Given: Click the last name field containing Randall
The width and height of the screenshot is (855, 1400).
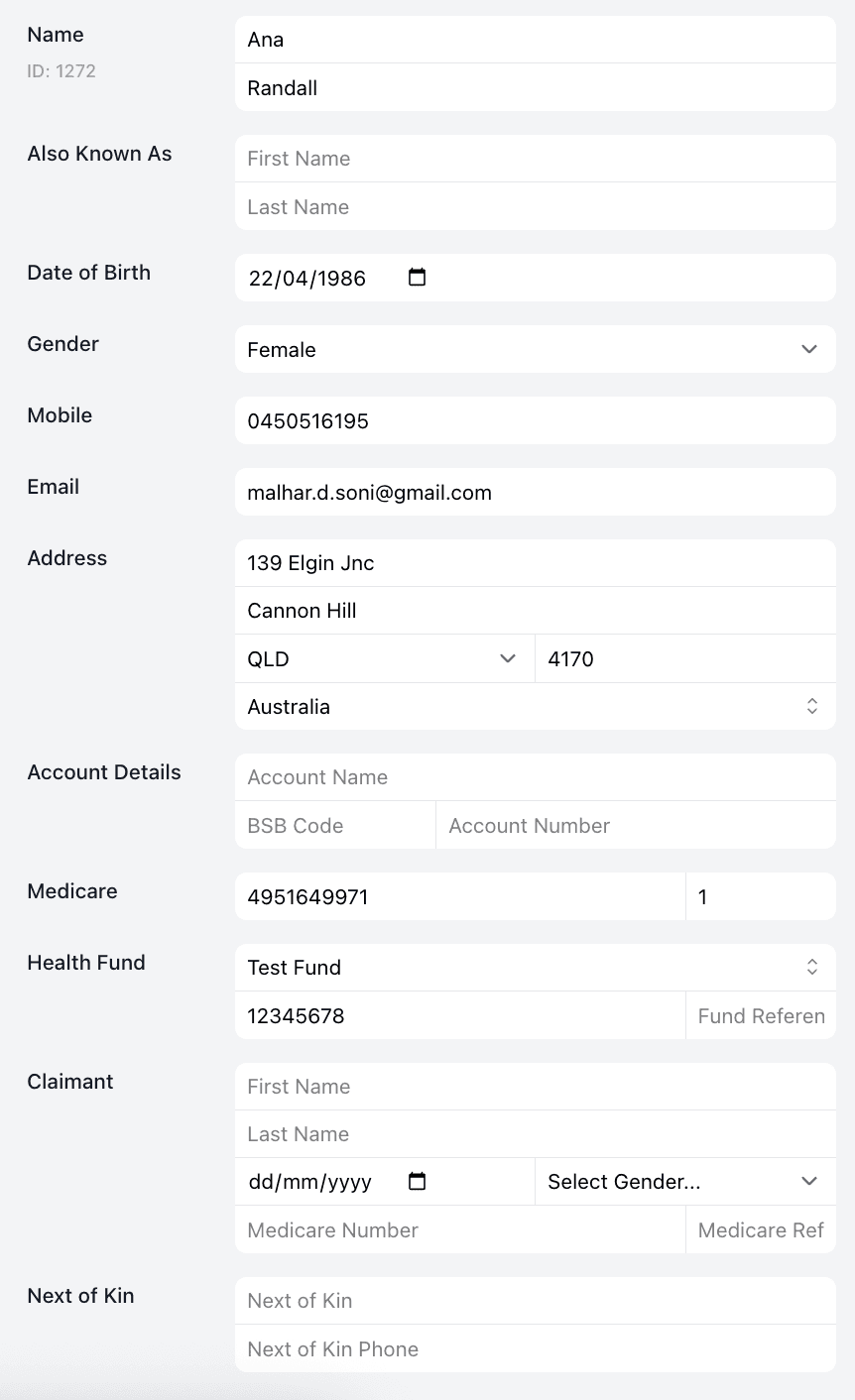Looking at the screenshot, I should click(x=535, y=87).
